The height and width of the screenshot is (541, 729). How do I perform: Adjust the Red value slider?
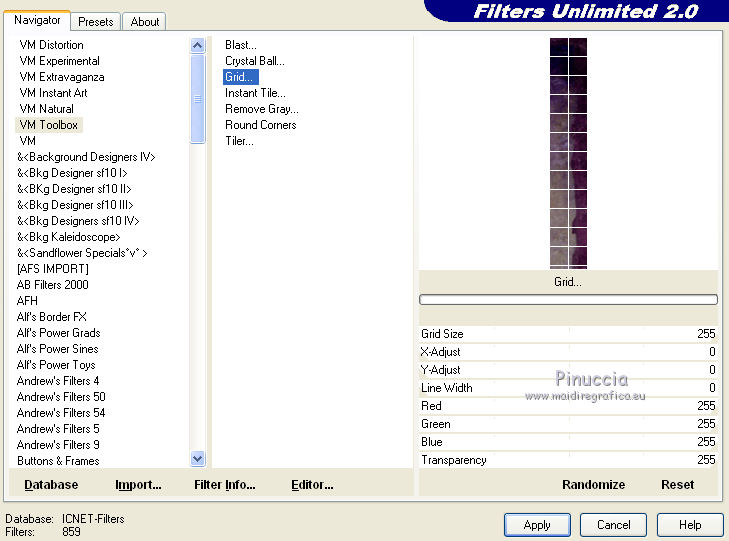pyautogui.click(x=568, y=406)
